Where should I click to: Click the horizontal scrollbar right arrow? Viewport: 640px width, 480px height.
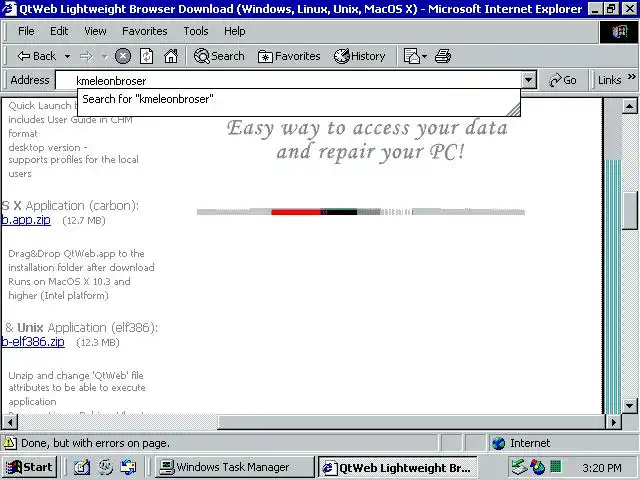pyautogui.click(x=613, y=422)
